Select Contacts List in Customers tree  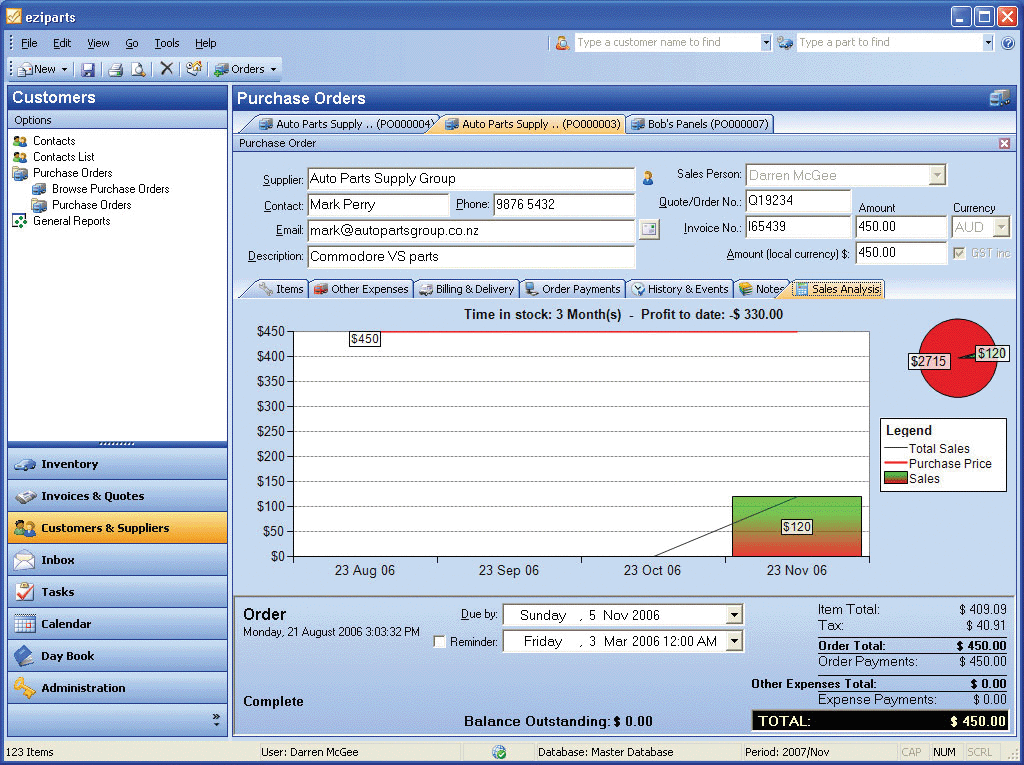(x=63, y=157)
